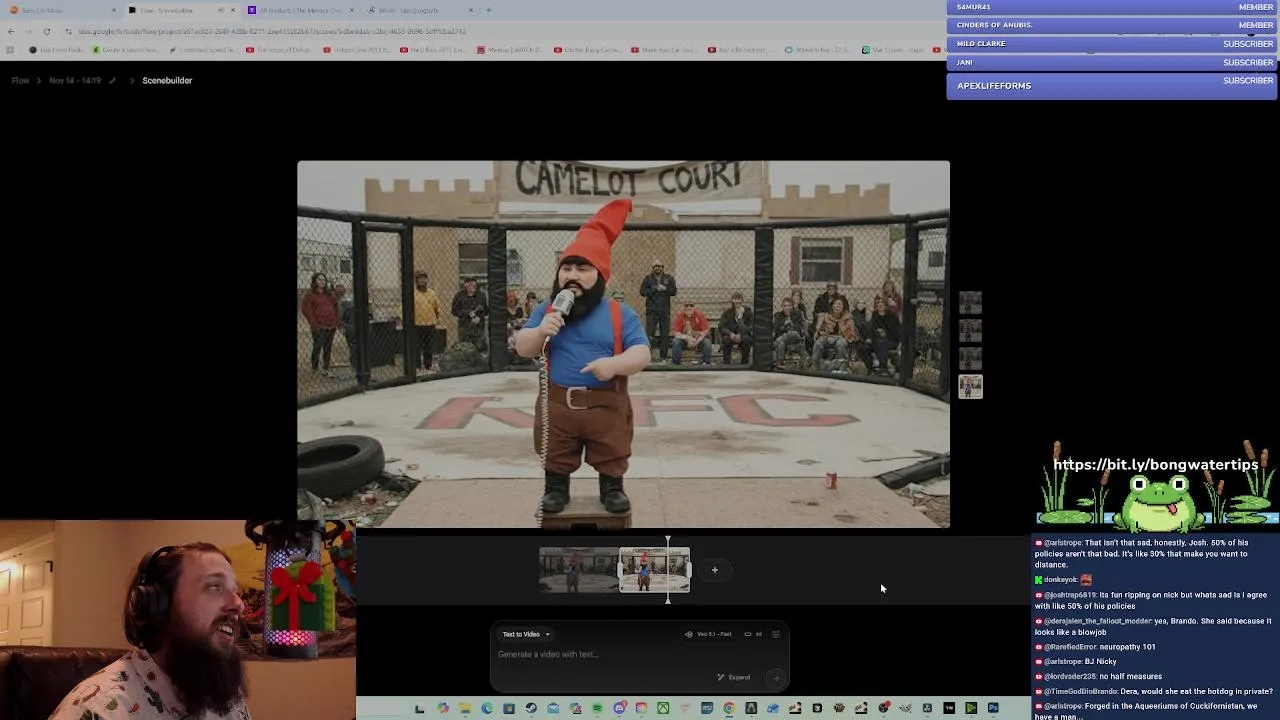The image size is (1280, 720).
Task: Click the browser address bar URL
Action: (x=272, y=31)
